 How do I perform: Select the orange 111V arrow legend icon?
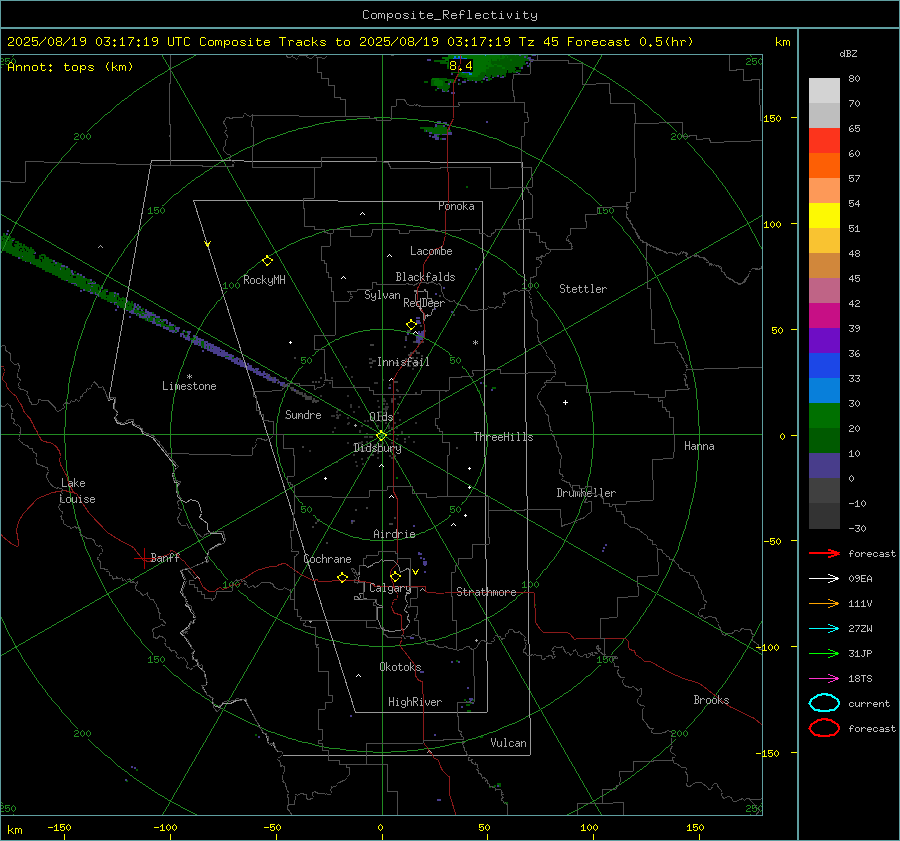tap(824, 603)
